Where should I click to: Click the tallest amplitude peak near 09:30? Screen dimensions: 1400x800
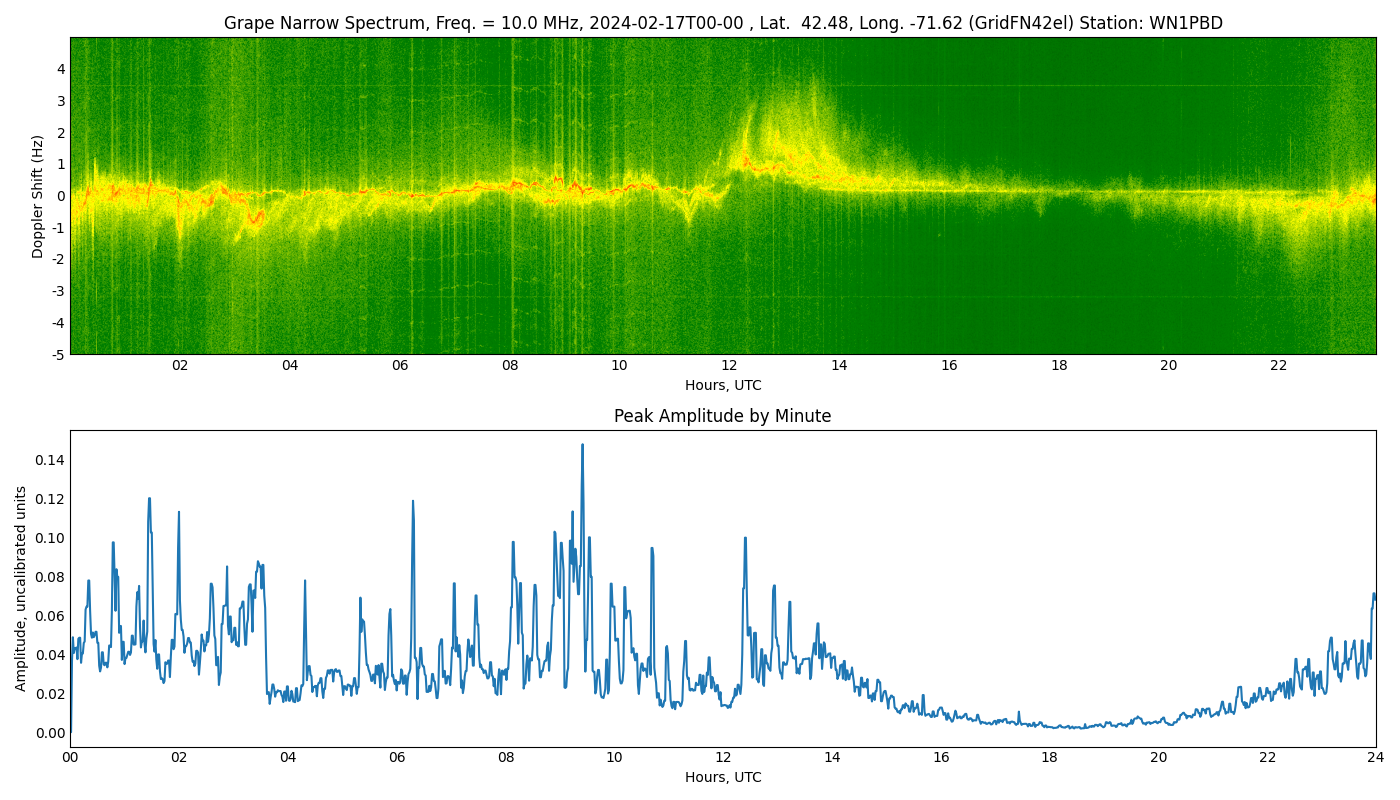tap(582, 446)
